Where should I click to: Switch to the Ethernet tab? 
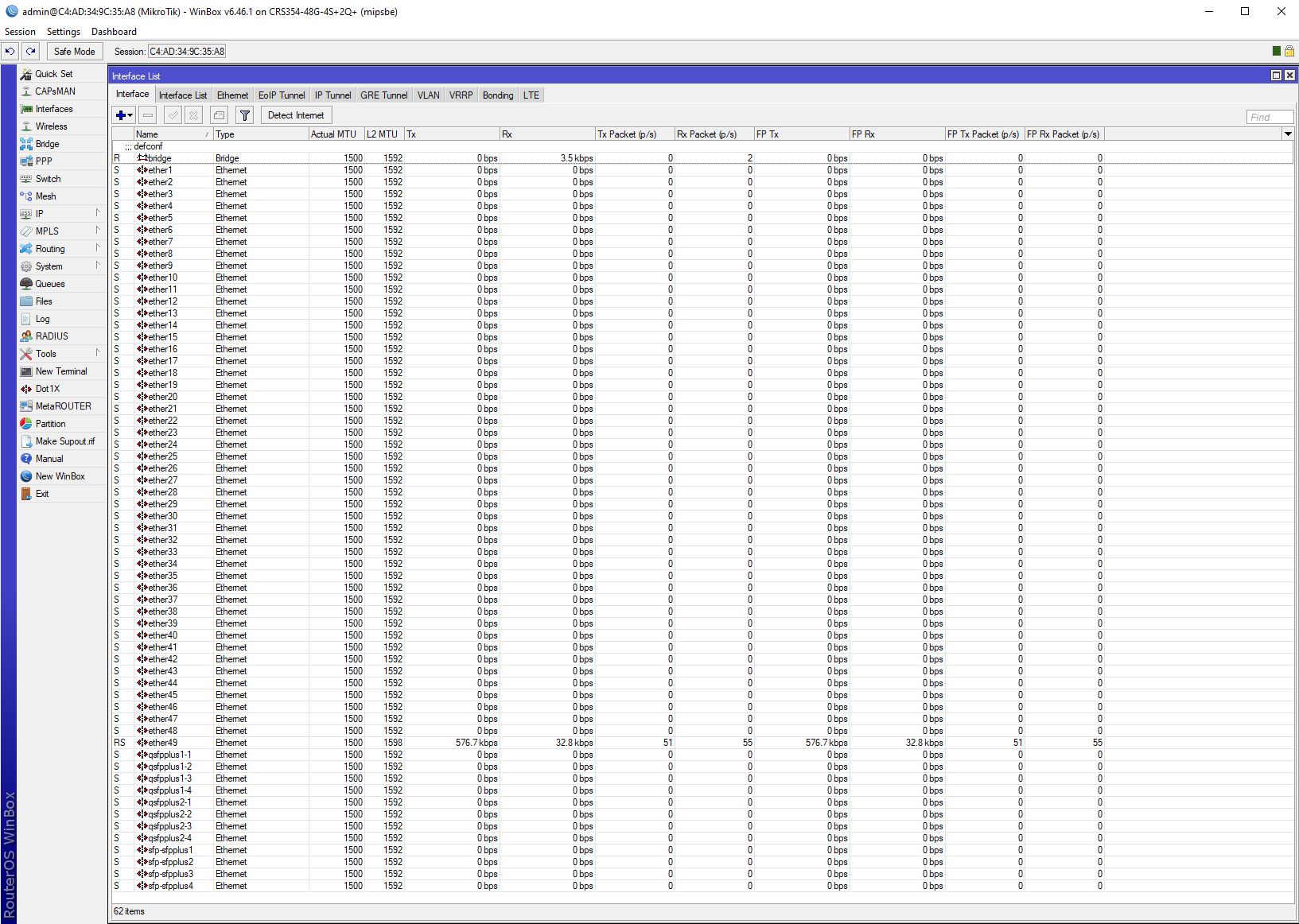pos(233,95)
